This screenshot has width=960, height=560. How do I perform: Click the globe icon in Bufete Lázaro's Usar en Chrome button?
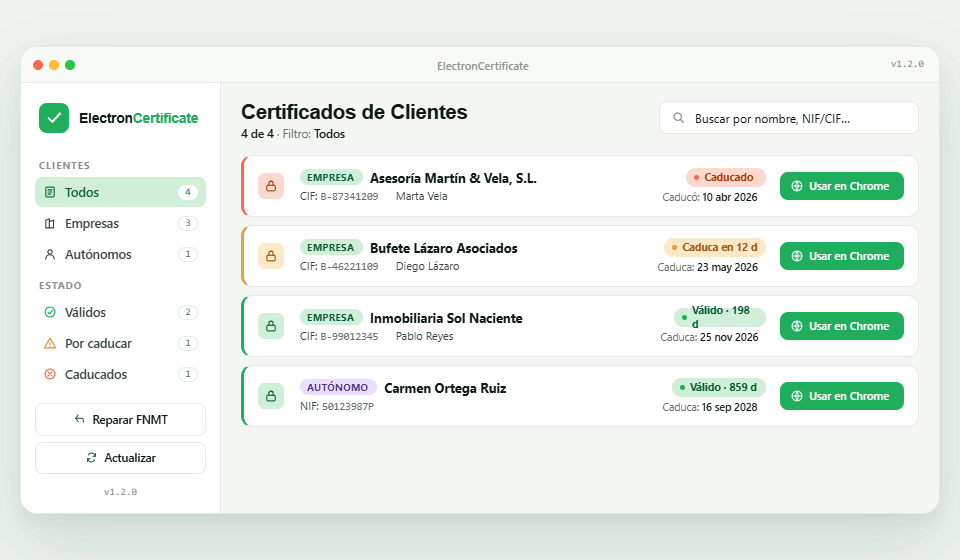point(797,256)
